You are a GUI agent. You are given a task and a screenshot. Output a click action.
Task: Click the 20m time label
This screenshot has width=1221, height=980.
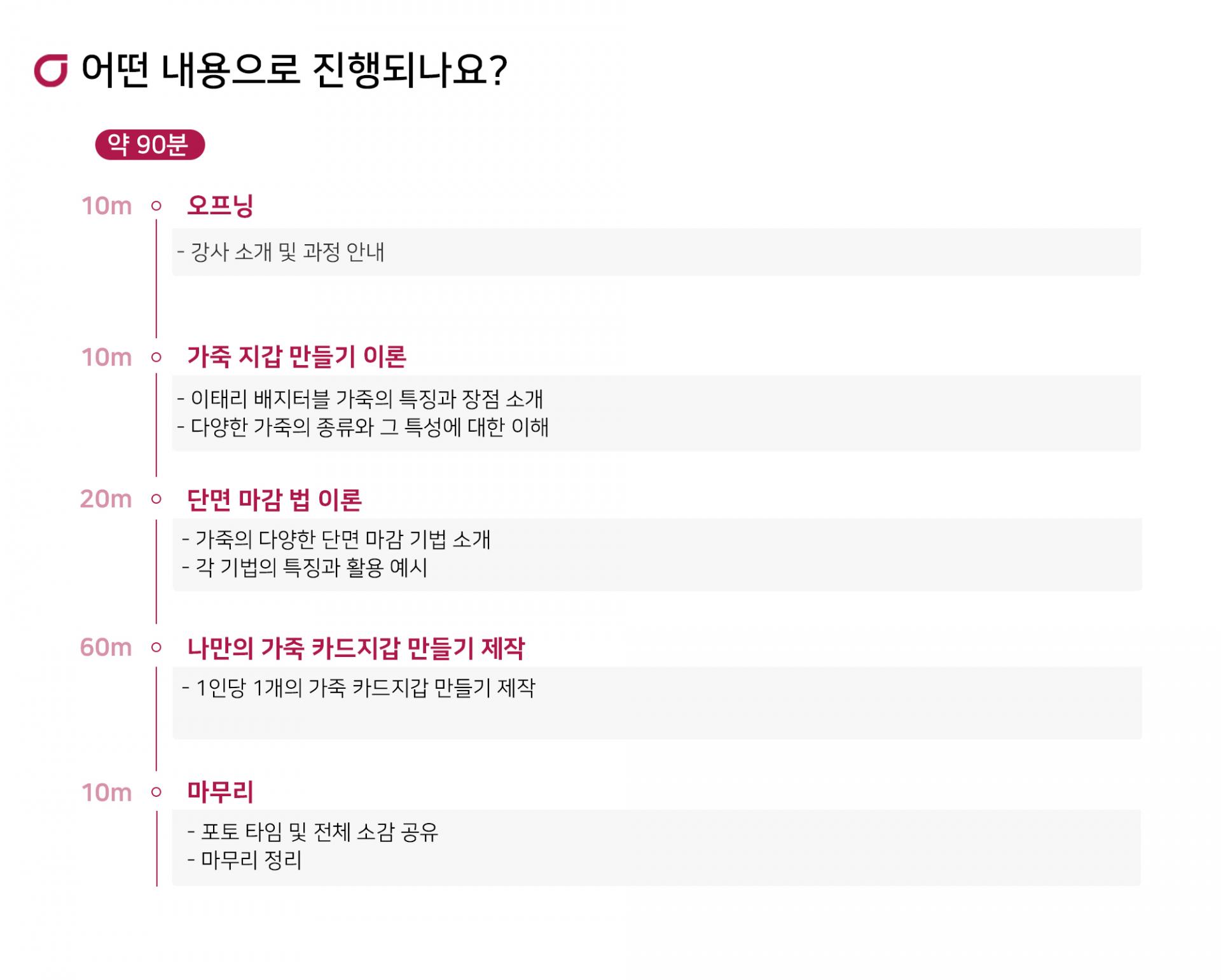click(106, 499)
